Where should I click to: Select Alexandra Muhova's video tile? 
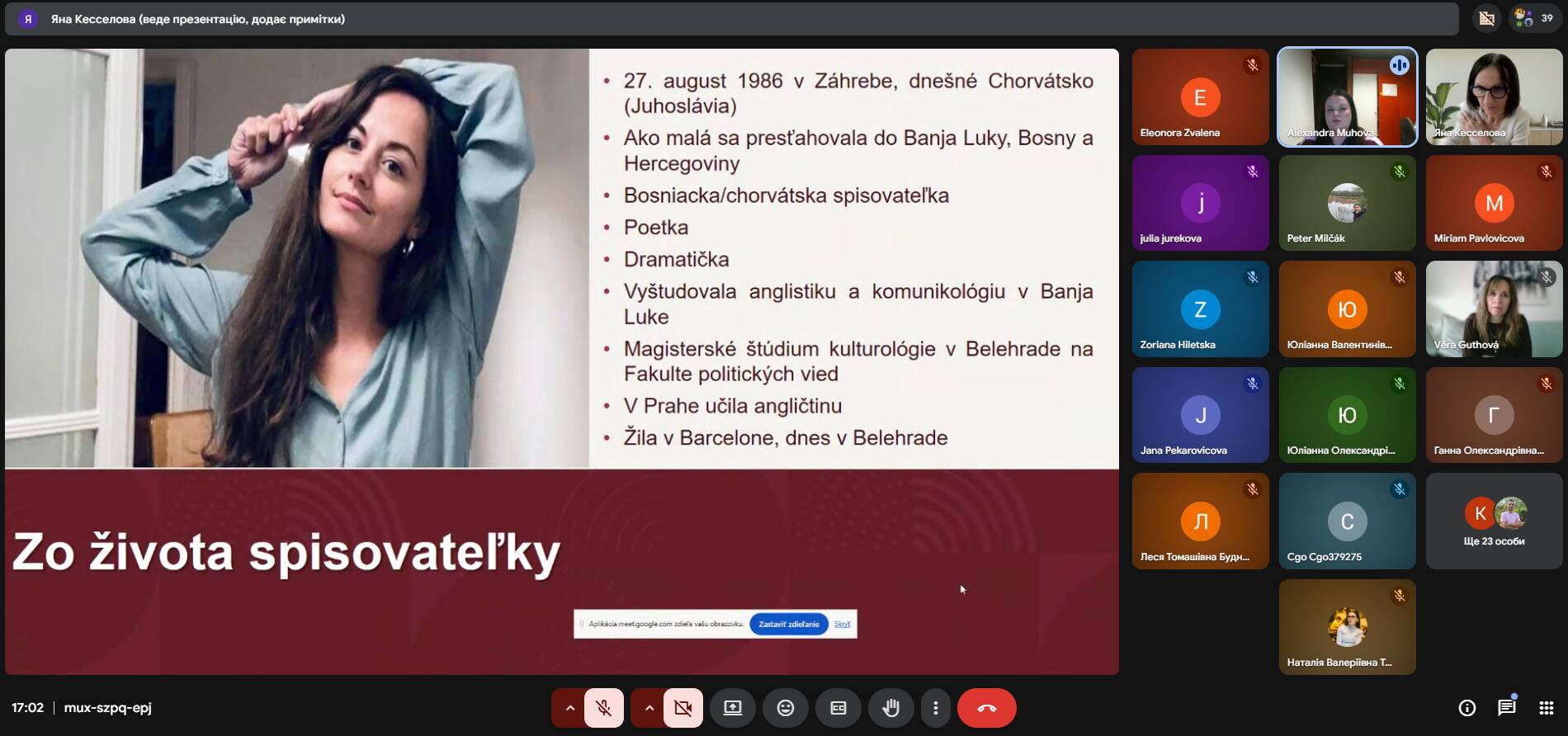(1347, 97)
